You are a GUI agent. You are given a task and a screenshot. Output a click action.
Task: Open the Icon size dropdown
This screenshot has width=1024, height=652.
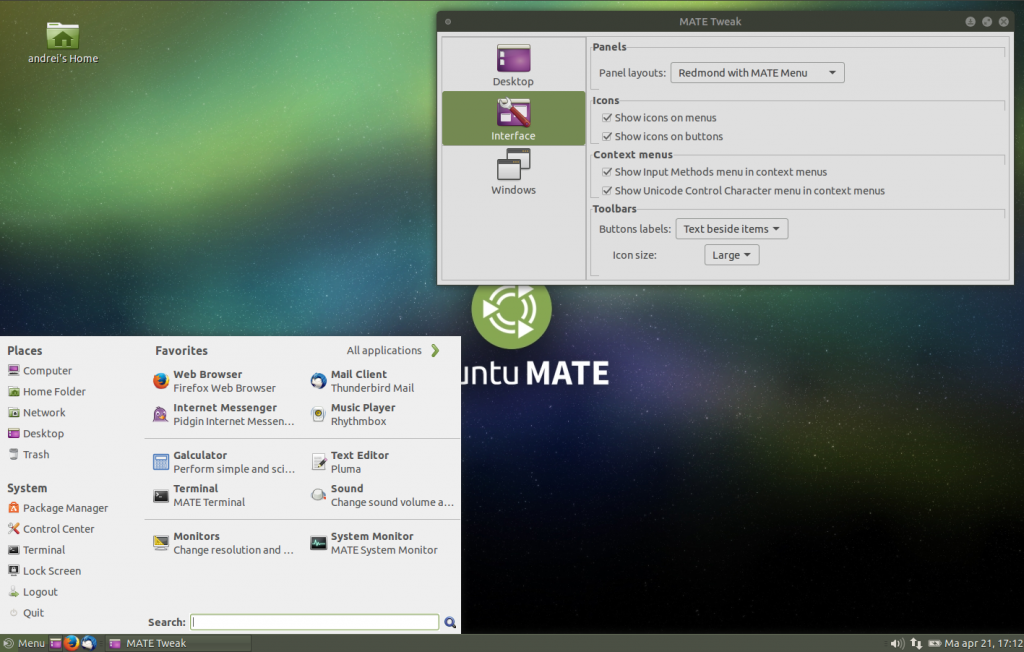(x=731, y=254)
